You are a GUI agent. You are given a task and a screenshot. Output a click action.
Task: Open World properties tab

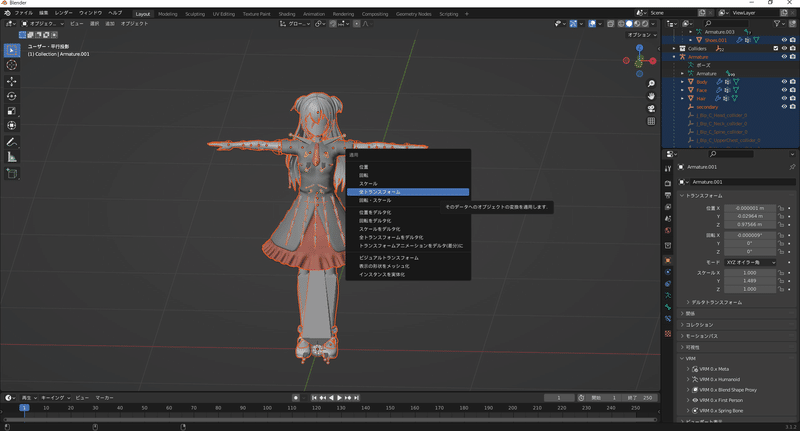[x=668, y=230]
